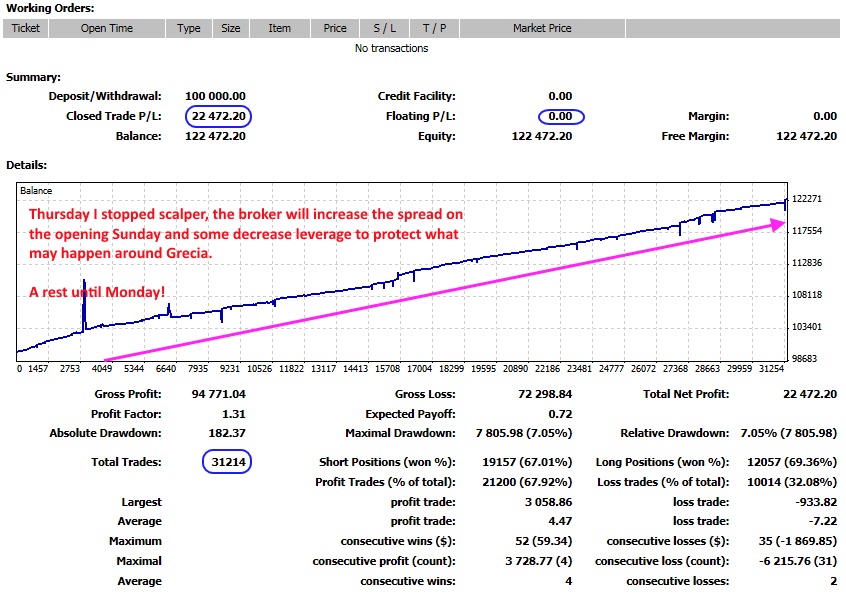Screen dimensions: 846x597
Task: Click the Equity value 122 472.20
Action: (x=542, y=136)
